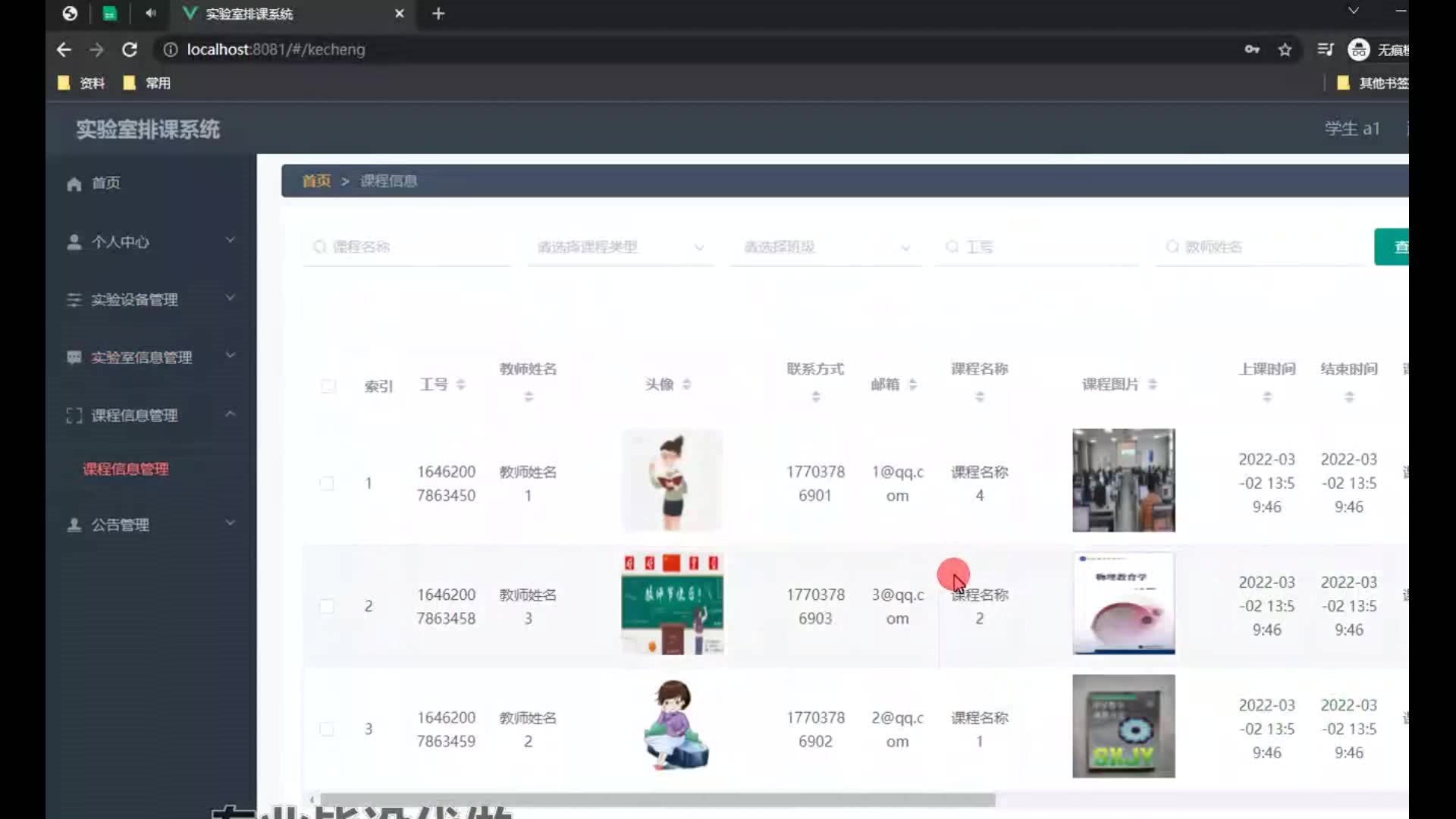Image resolution: width=1456 pixels, height=819 pixels.
Task: Click the green search button
Action: [1392, 247]
